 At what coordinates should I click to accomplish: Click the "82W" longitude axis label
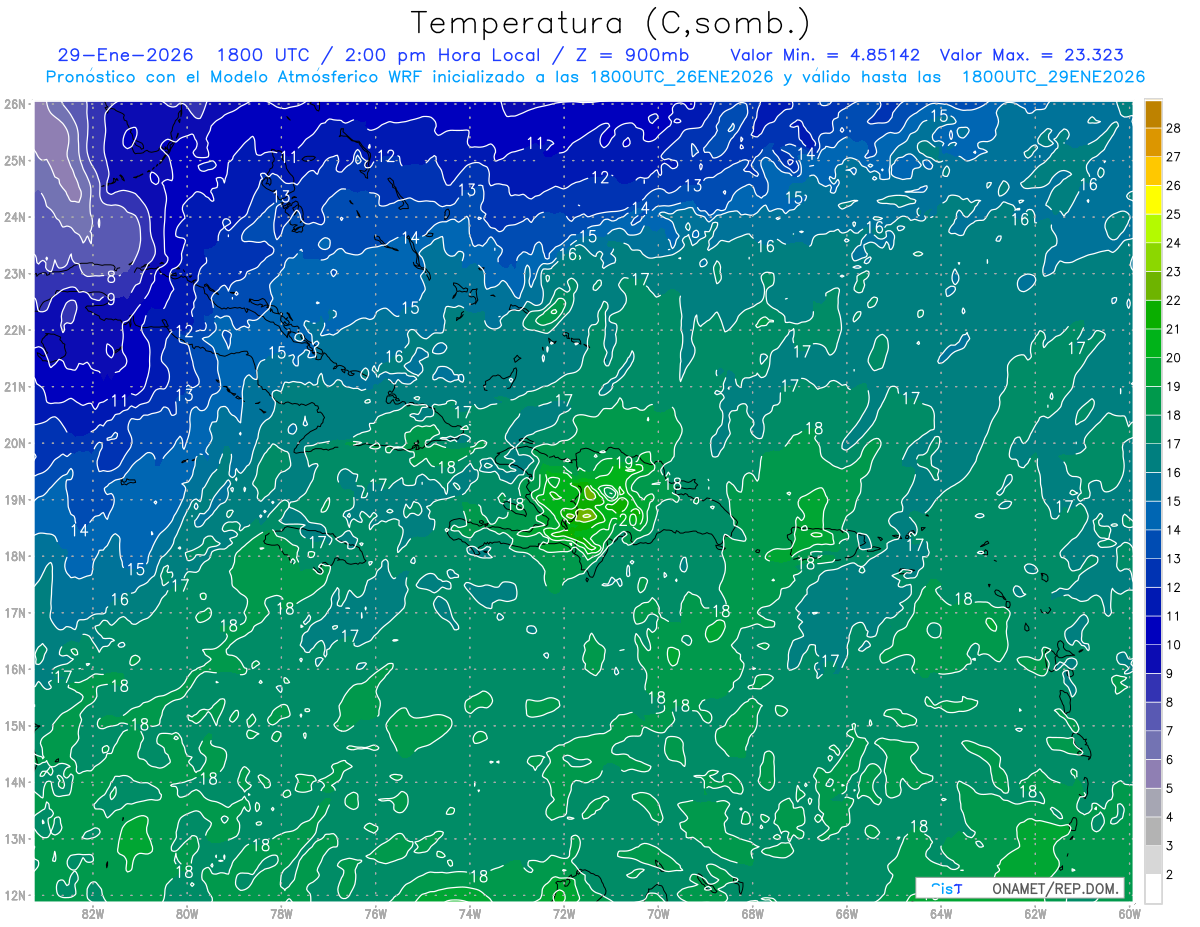[92, 912]
